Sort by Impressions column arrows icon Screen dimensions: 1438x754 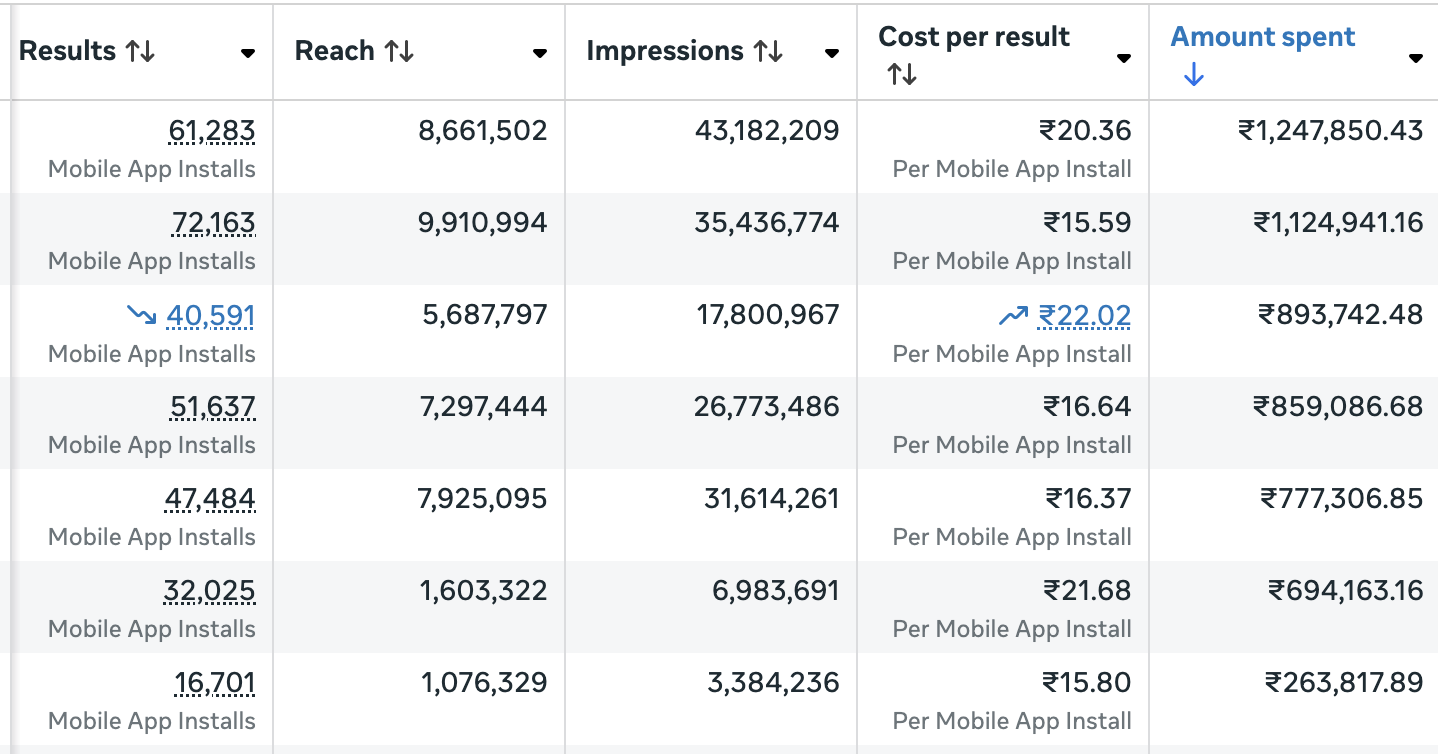tap(768, 52)
